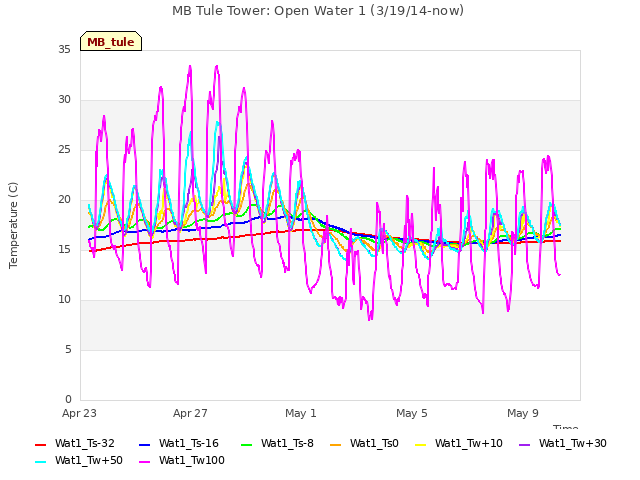Click the Apr 23 x-axis tick label

[79, 413]
